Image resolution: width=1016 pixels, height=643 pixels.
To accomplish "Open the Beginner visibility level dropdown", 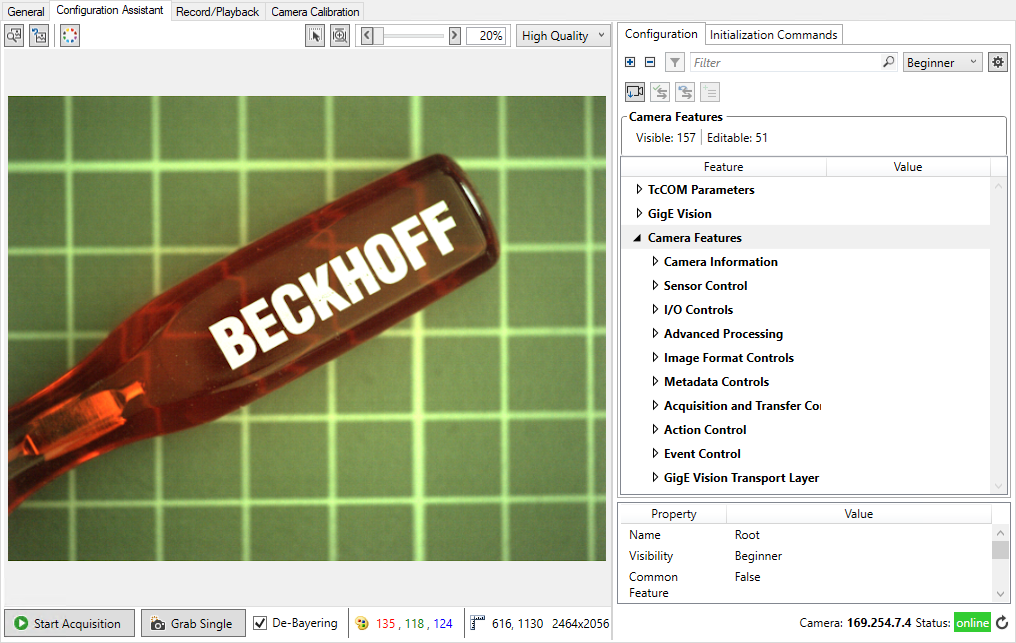I will 942,62.
